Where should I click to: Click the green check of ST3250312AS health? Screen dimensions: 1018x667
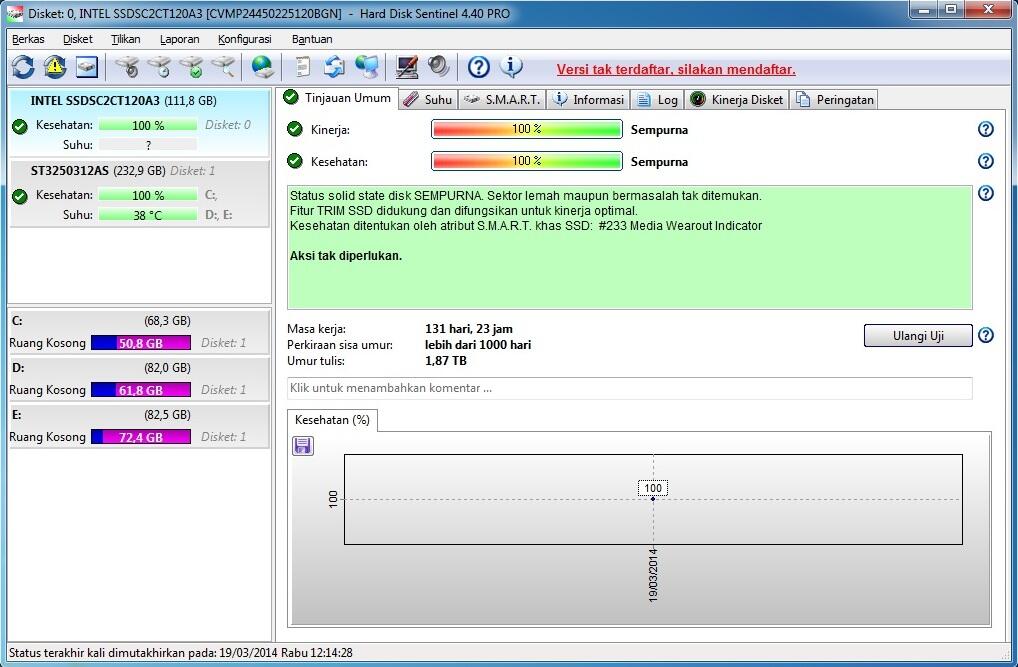[20, 195]
